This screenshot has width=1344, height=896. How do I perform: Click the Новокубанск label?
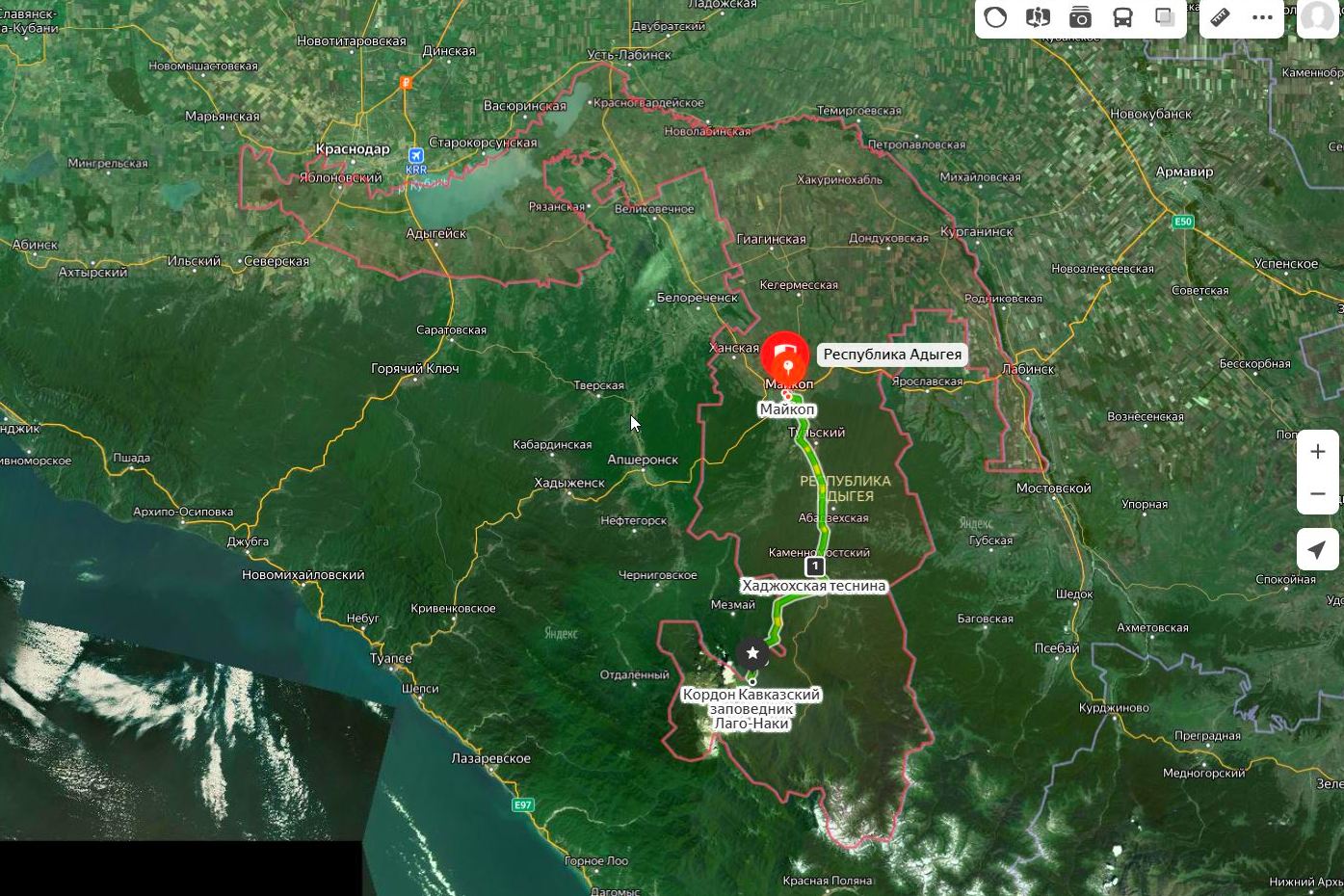[x=1150, y=114]
